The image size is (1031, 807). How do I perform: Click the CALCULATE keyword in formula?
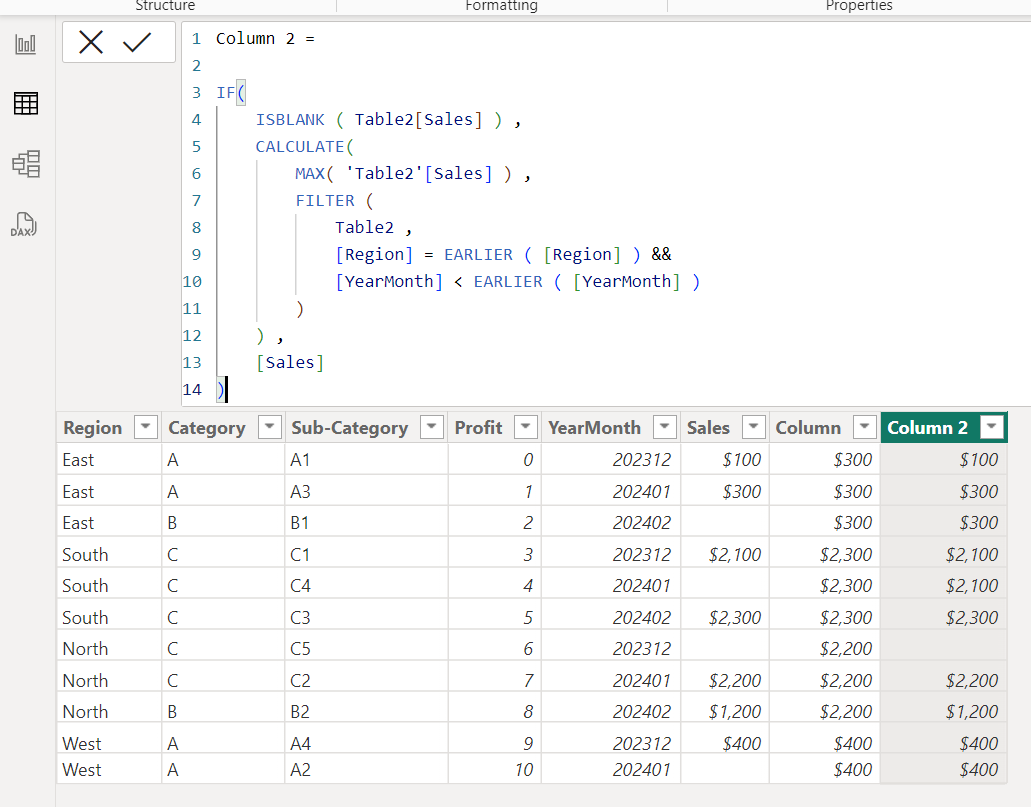point(300,147)
